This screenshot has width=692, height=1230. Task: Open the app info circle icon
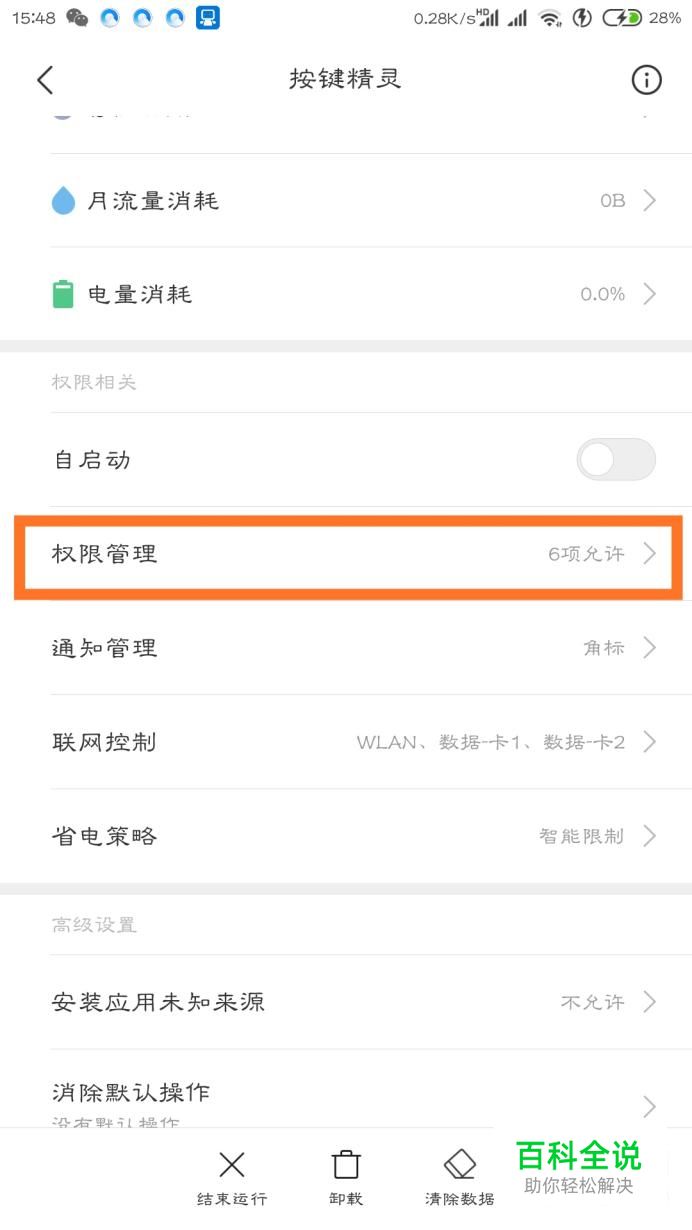(646, 80)
